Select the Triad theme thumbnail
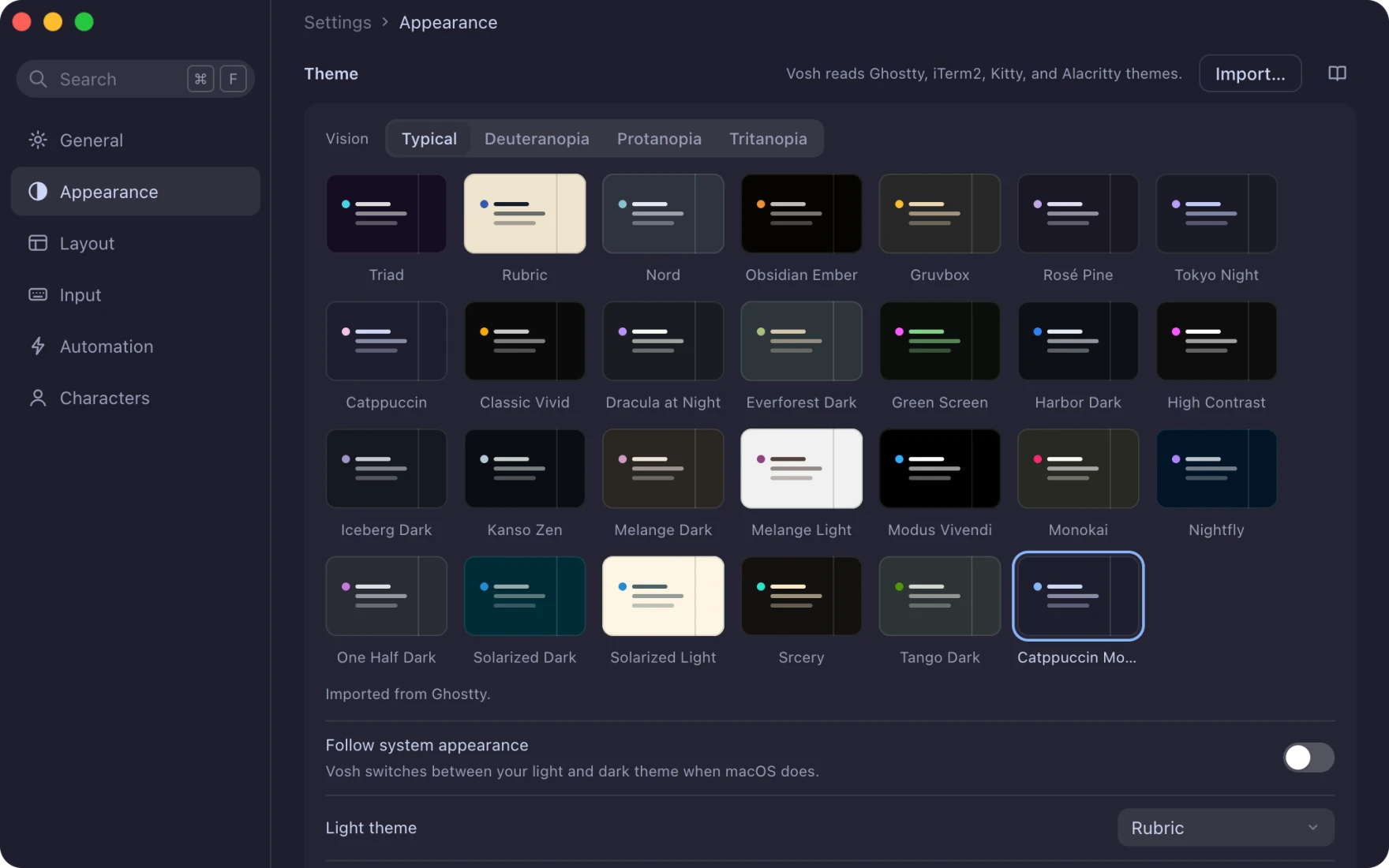1389x868 pixels. tap(386, 214)
